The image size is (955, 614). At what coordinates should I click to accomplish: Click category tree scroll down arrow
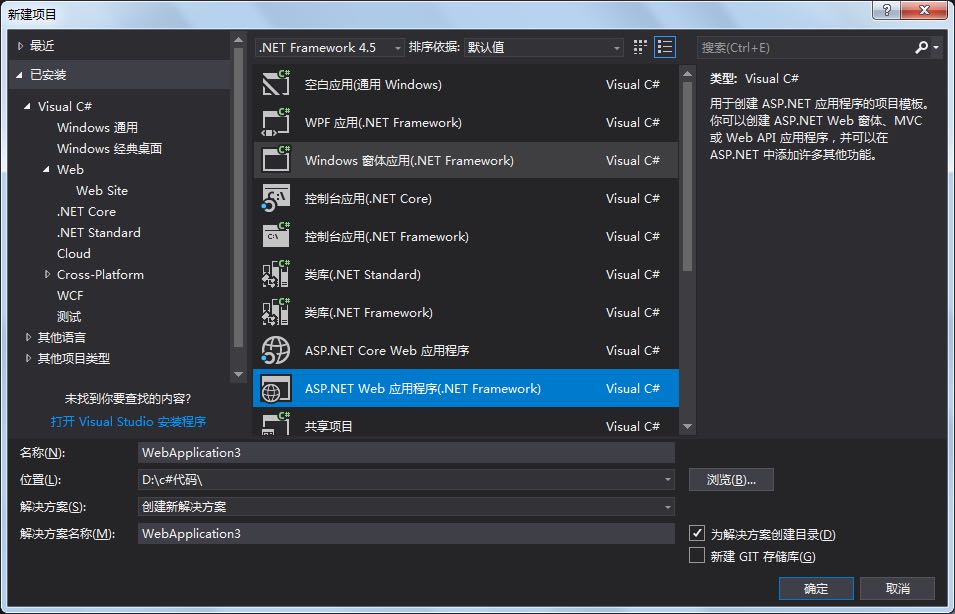coord(238,375)
